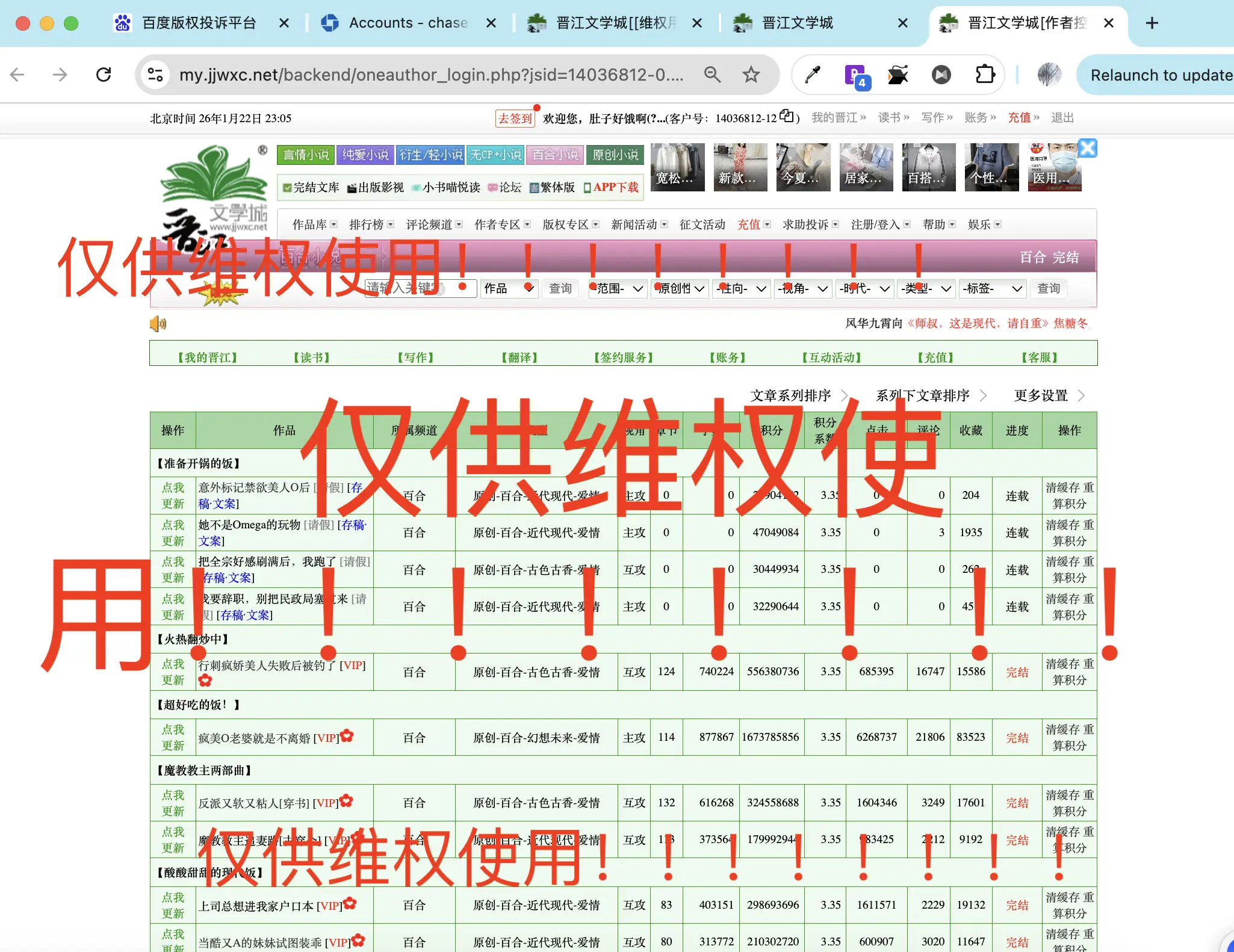Click the eyedropper extension icon

point(812,75)
